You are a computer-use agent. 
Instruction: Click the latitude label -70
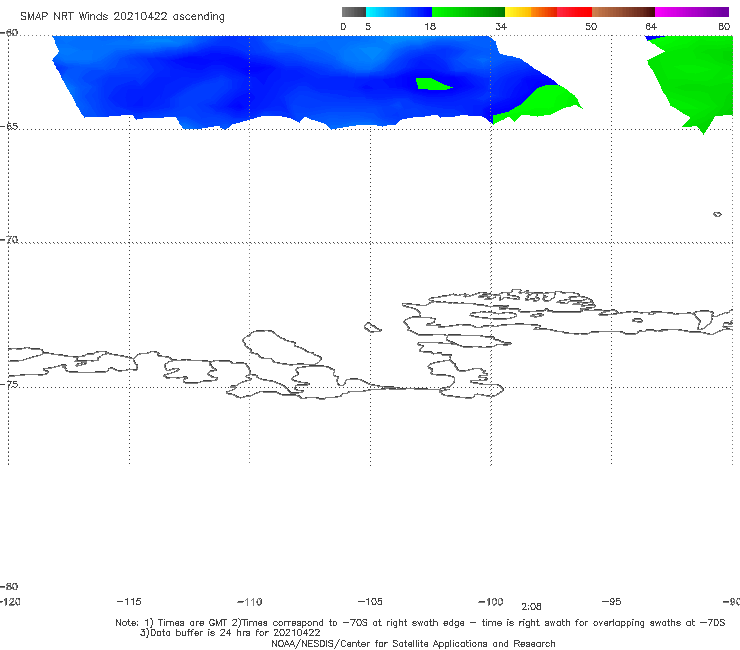(x=9, y=240)
